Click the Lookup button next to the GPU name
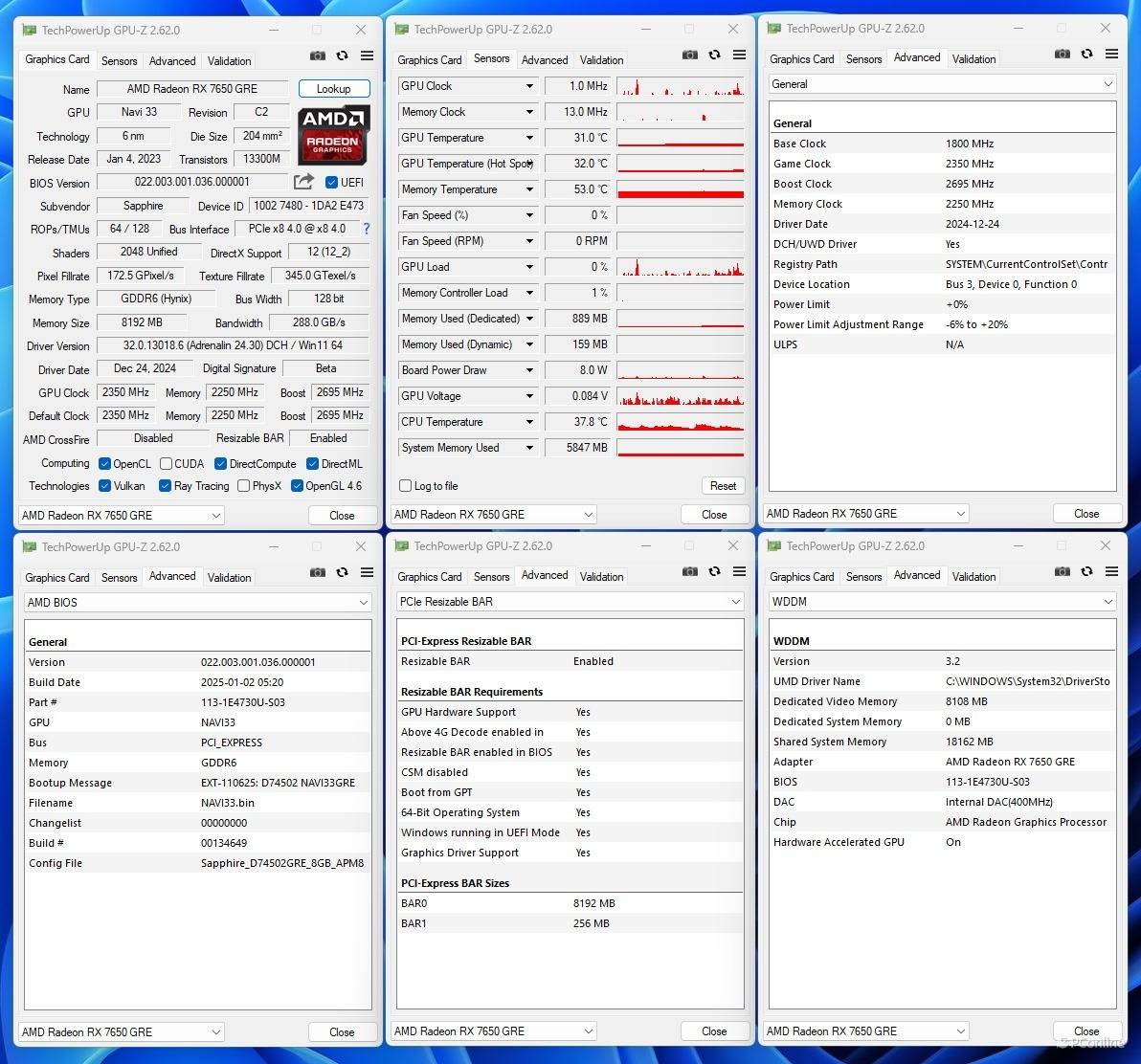Screen dimensions: 1141x1064 point(333,89)
